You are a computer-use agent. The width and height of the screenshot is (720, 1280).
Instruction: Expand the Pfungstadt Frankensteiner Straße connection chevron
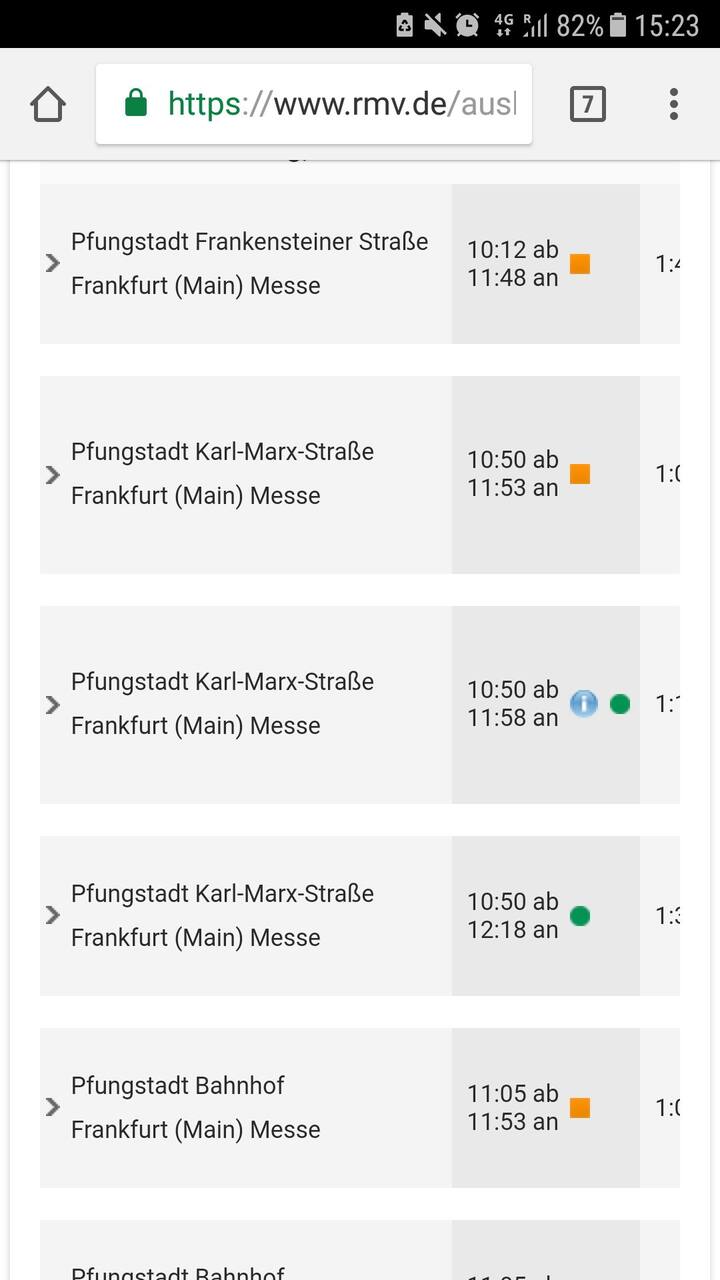click(53, 263)
